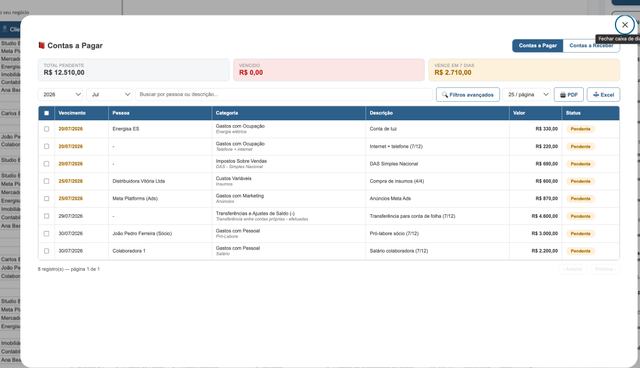
Task: Close the Contas a Pagar dialog
Action: click(x=624, y=25)
